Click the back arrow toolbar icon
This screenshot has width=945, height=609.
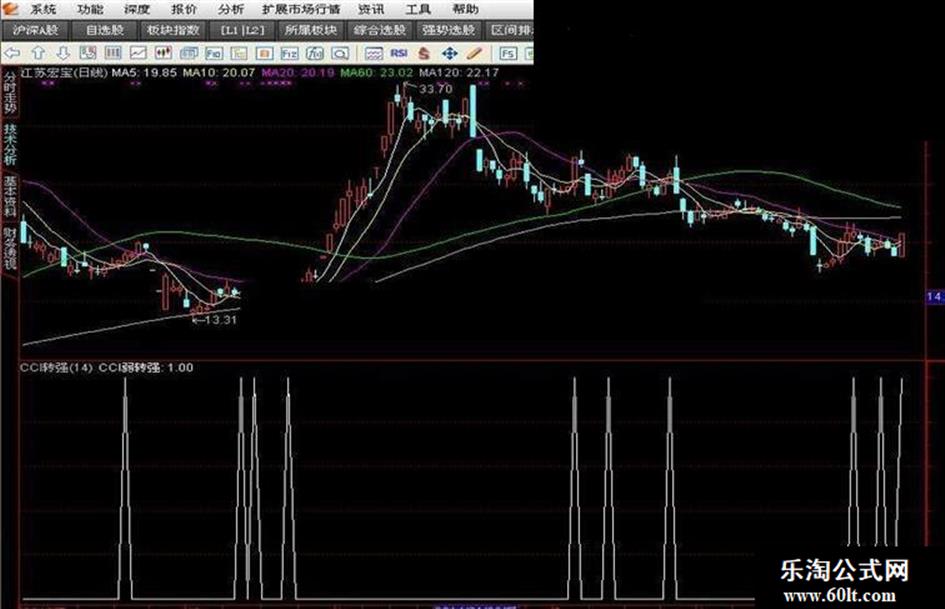(x=12, y=54)
